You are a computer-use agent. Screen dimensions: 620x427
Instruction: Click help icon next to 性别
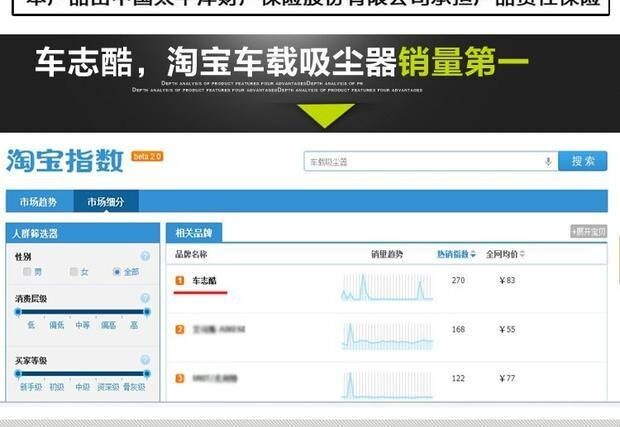[145, 256]
